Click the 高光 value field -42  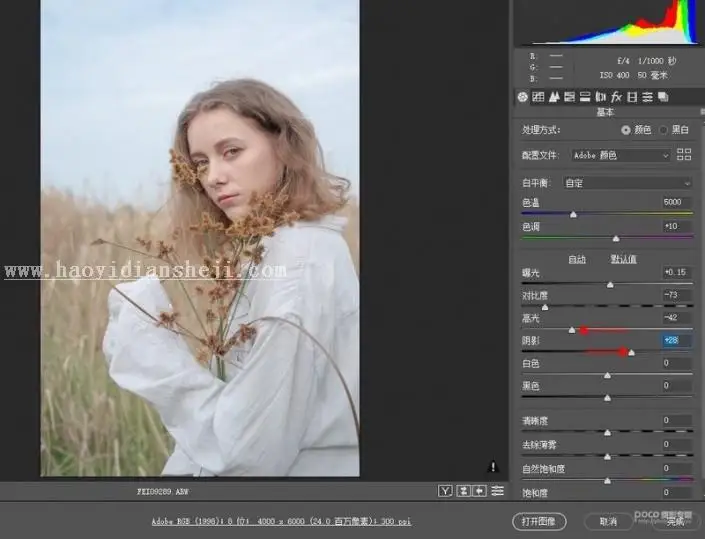click(676, 318)
